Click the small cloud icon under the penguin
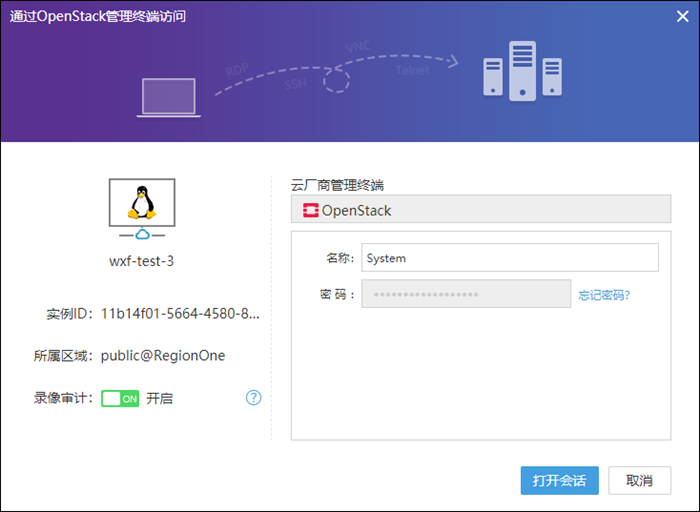This screenshot has height=512, width=700. point(142,234)
